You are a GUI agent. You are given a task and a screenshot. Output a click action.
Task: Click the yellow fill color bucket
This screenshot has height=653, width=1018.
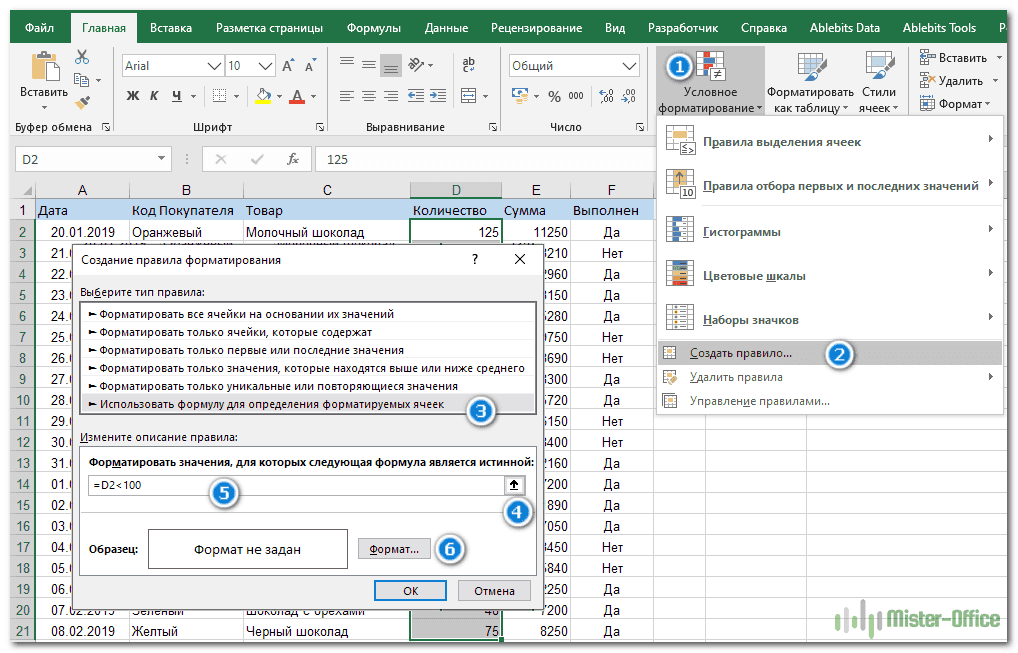[263, 97]
